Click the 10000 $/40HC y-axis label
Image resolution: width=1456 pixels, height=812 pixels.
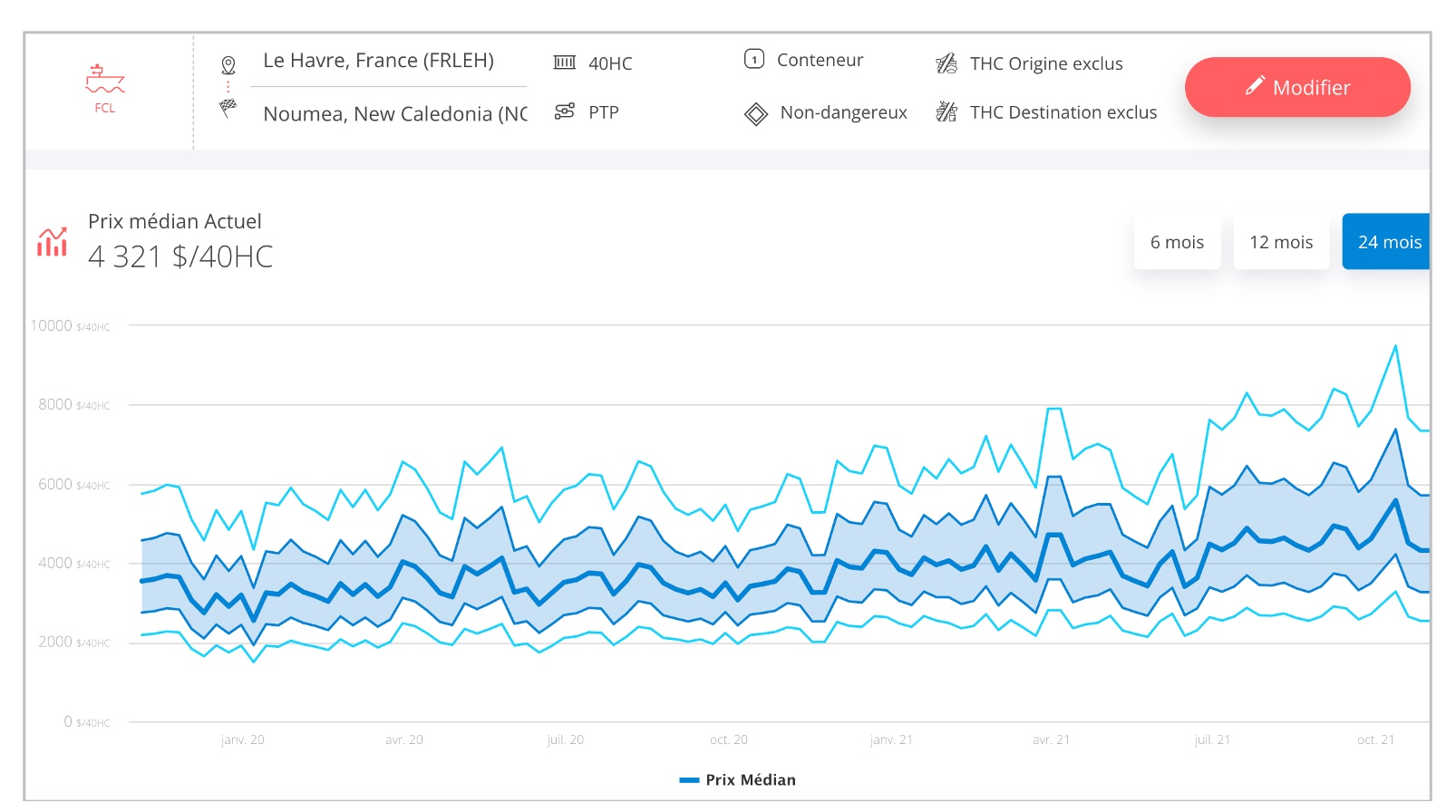[70, 325]
